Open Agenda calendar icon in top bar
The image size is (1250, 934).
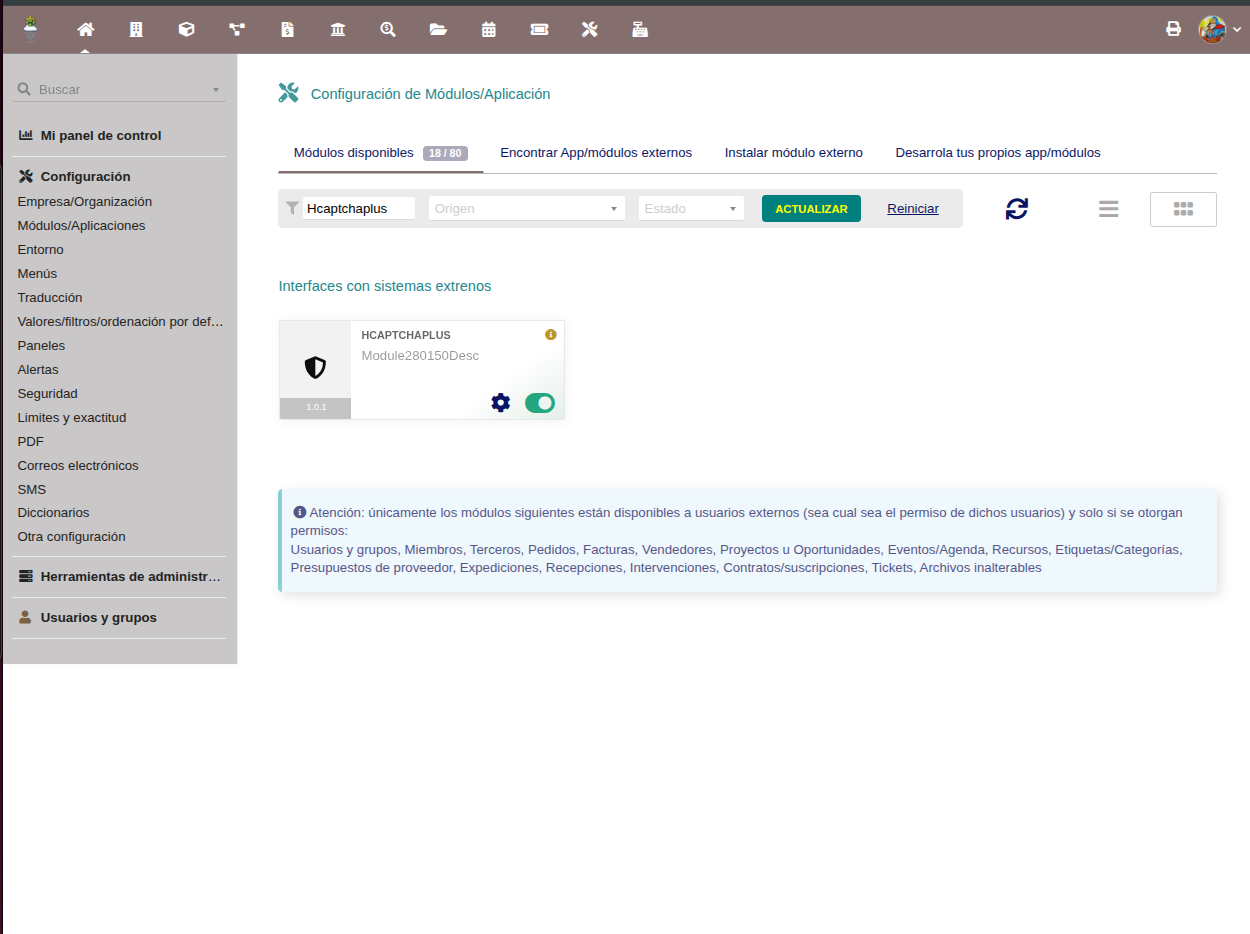point(489,29)
